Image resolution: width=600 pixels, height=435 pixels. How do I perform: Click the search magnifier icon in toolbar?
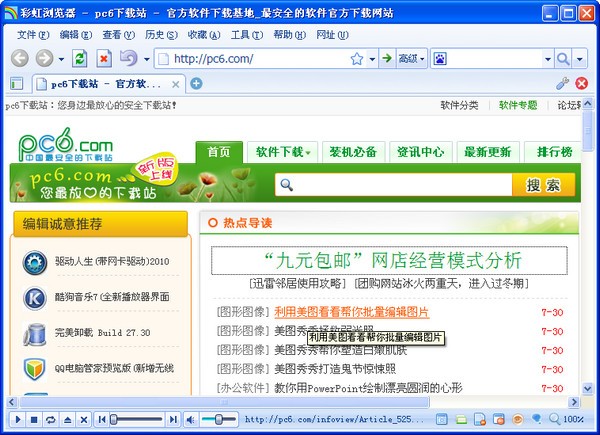(x=564, y=59)
